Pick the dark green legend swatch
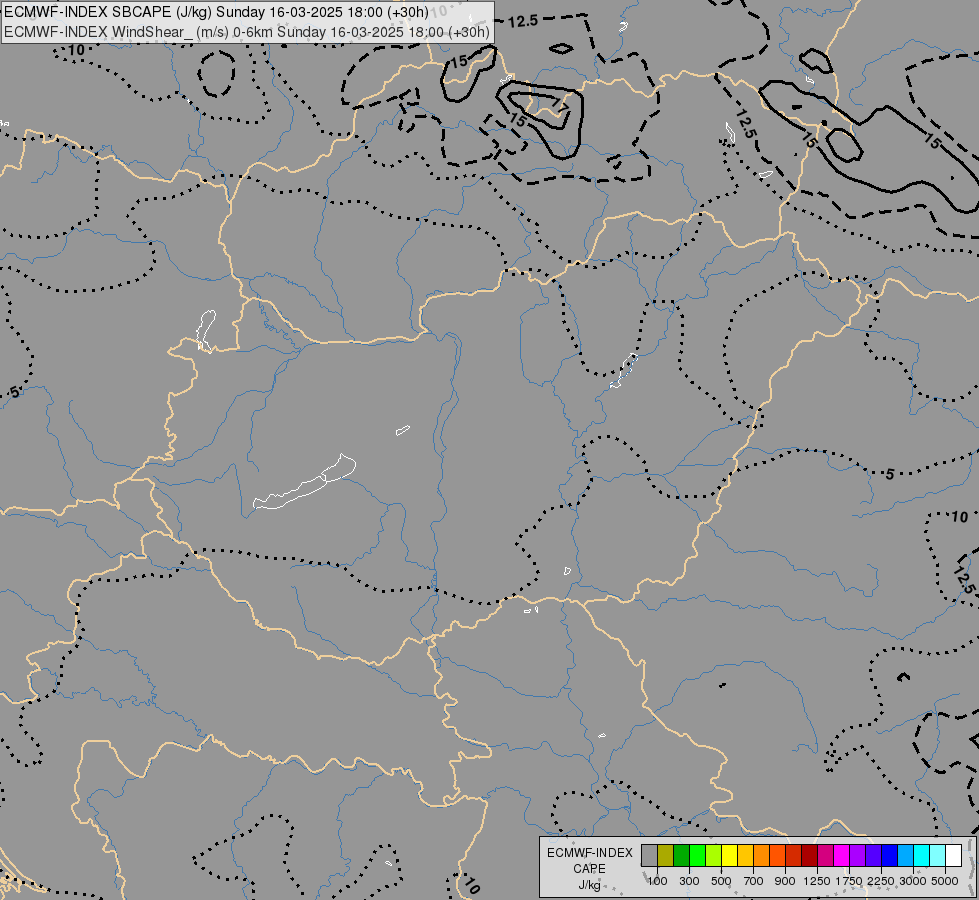Image resolution: width=979 pixels, height=900 pixels. pos(681,855)
